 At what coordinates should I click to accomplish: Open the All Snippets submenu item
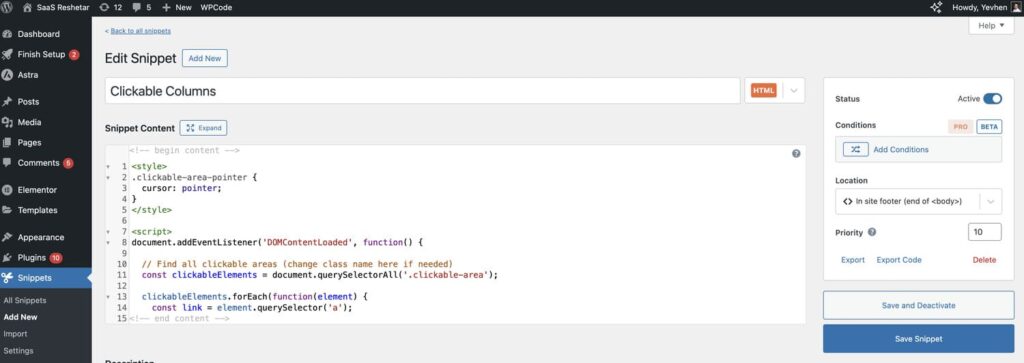point(25,300)
